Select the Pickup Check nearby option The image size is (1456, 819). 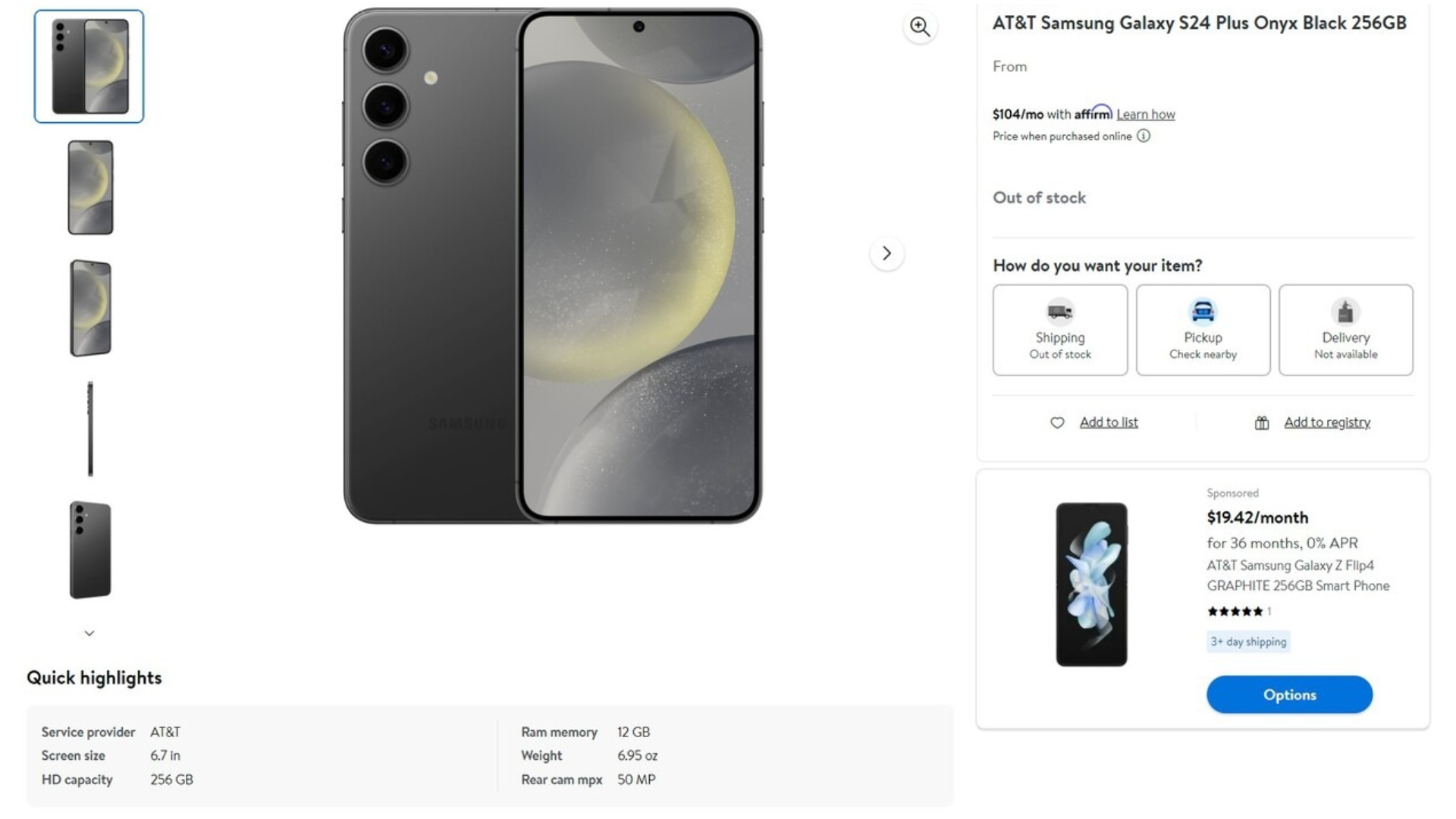pyautogui.click(x=1203, y=330)
